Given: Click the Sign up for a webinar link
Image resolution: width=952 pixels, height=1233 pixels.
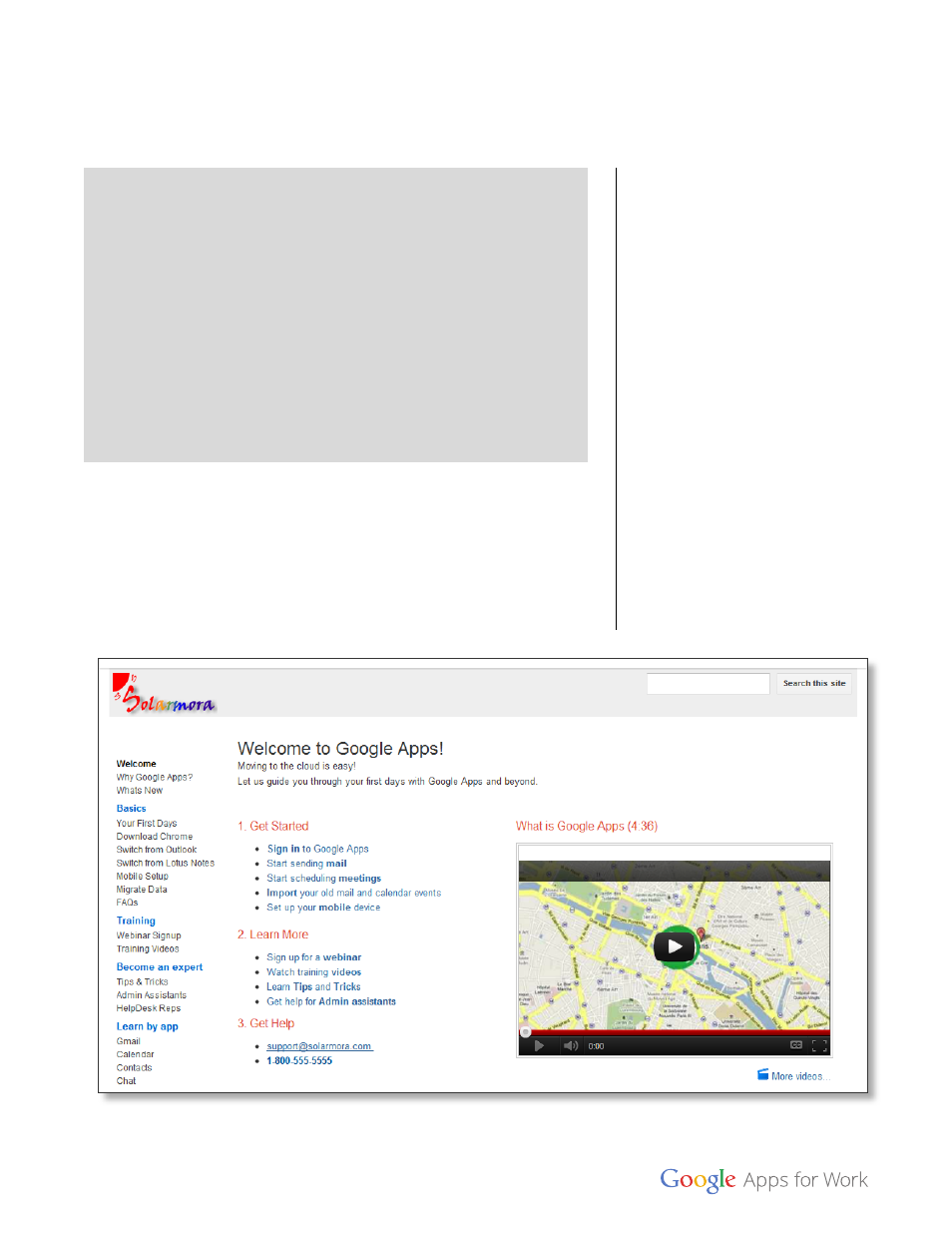Looking at the screenshot, I should click(x=314, y=957).
